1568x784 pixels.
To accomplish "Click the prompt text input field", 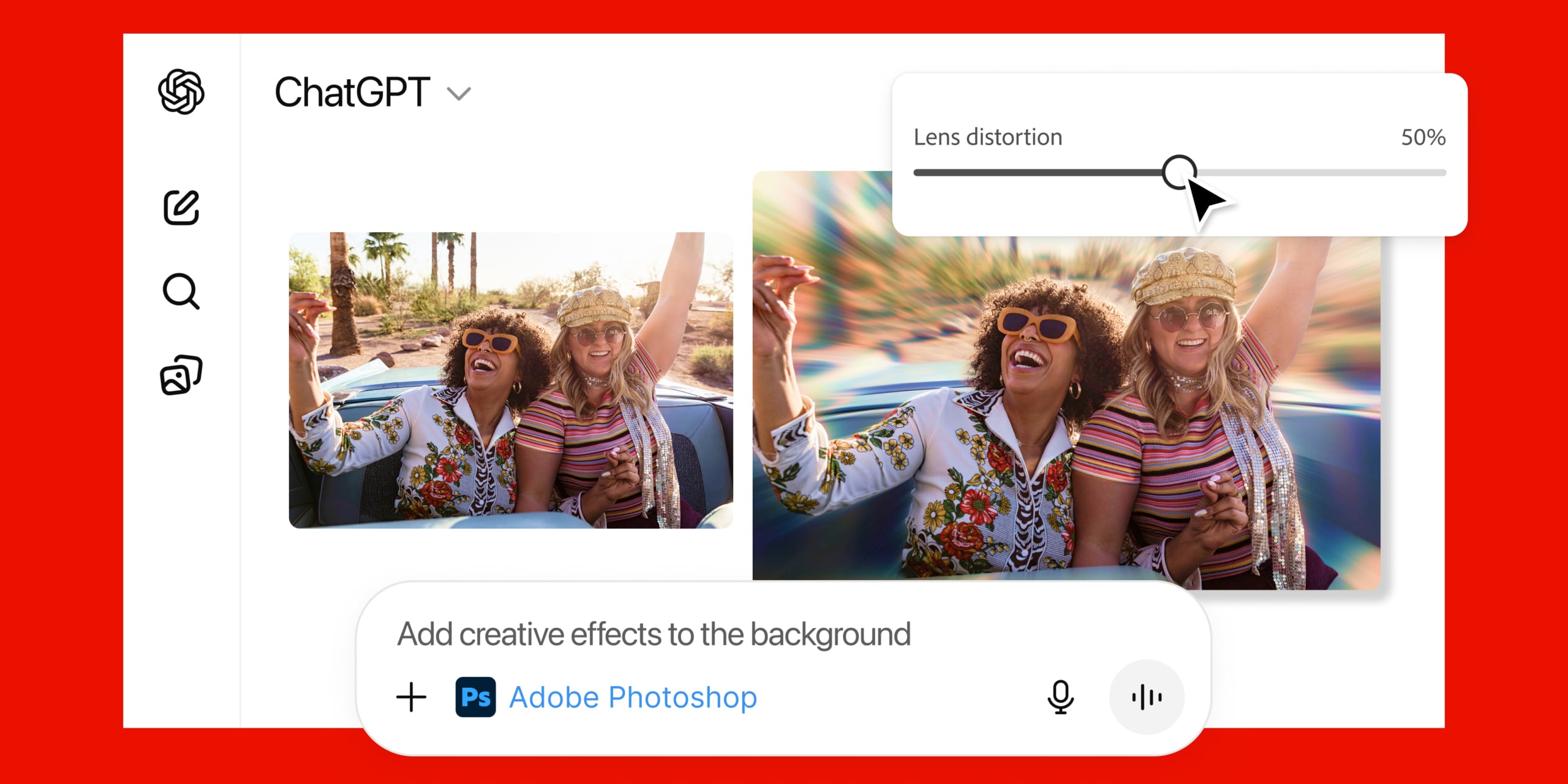I will (653, 634).
